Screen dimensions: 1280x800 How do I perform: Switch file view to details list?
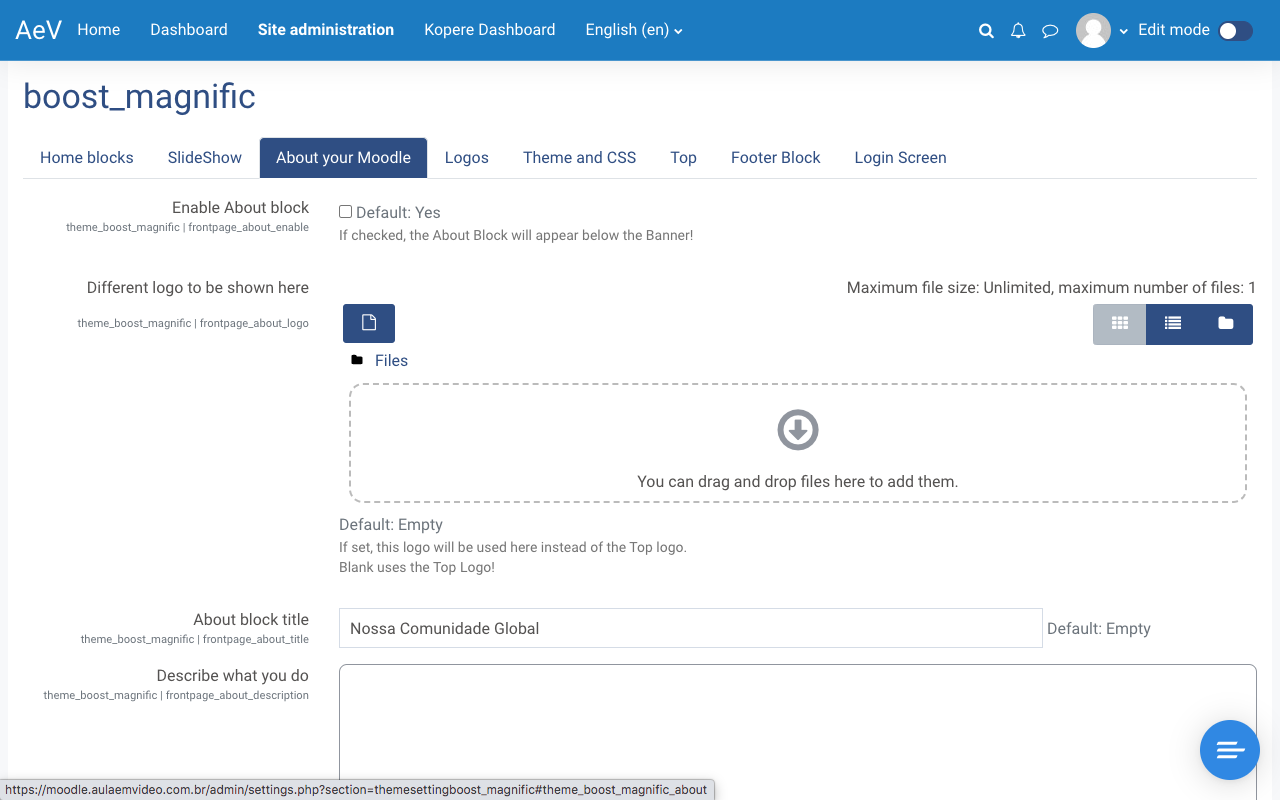point(1172,324)
